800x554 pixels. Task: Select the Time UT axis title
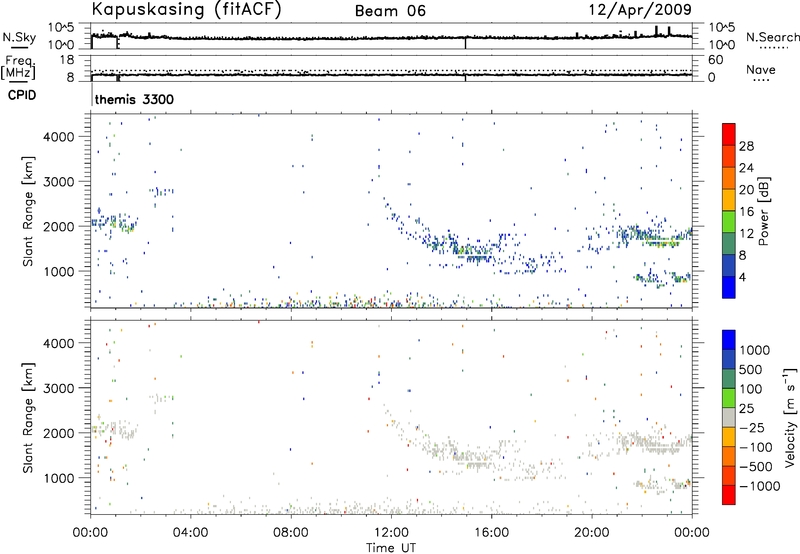(x=391, y=548)
